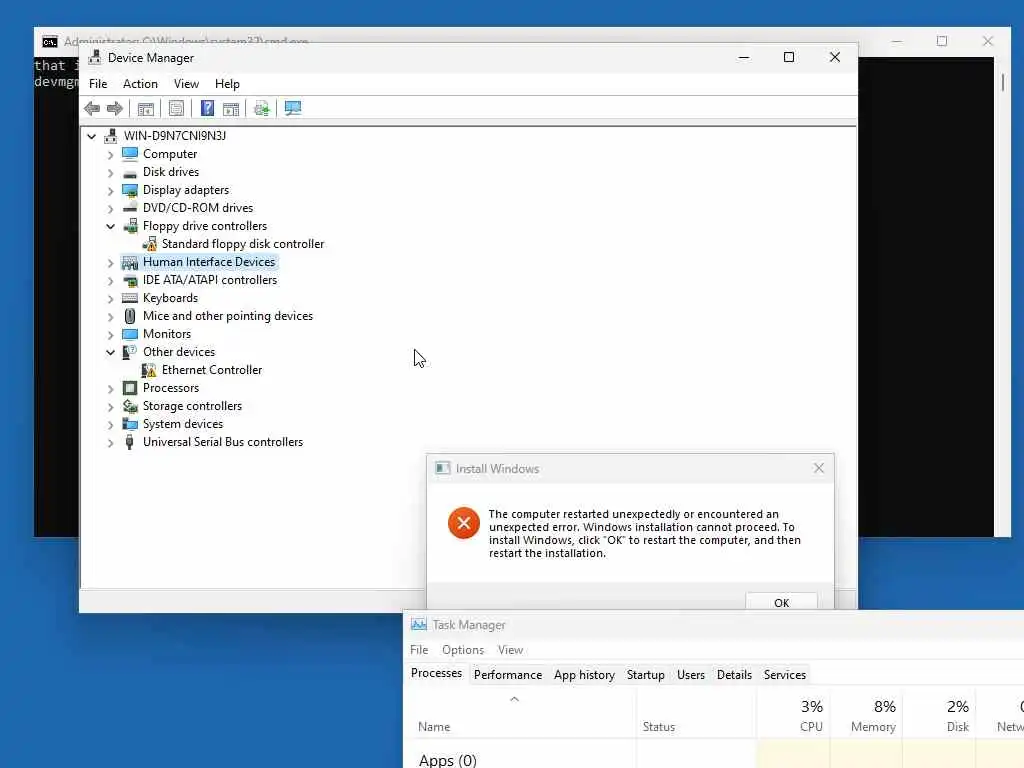Click the Universal Serial Bus controllers icon
Image resolution: width=1024 pixels, height=768 pixels.
[129, 442]
